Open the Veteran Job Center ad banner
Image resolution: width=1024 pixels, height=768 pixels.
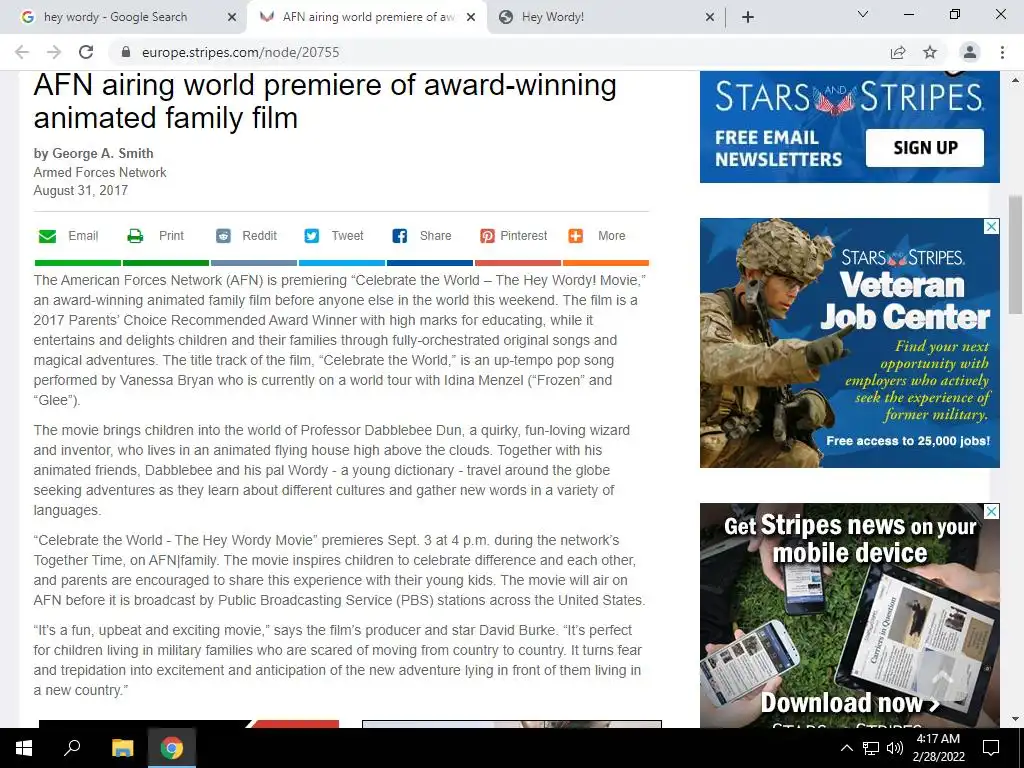(x=850, y=343)
